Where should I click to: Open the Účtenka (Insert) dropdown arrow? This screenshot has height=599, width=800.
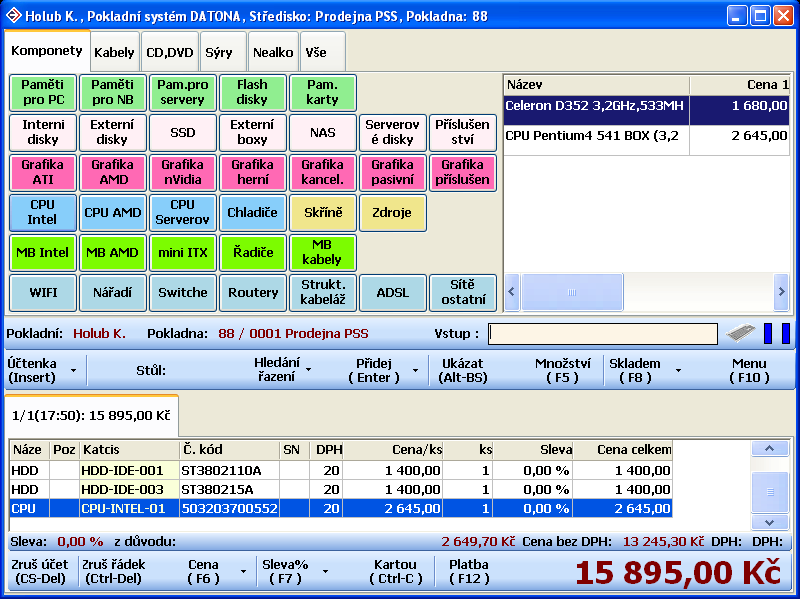tap(73, 370)
